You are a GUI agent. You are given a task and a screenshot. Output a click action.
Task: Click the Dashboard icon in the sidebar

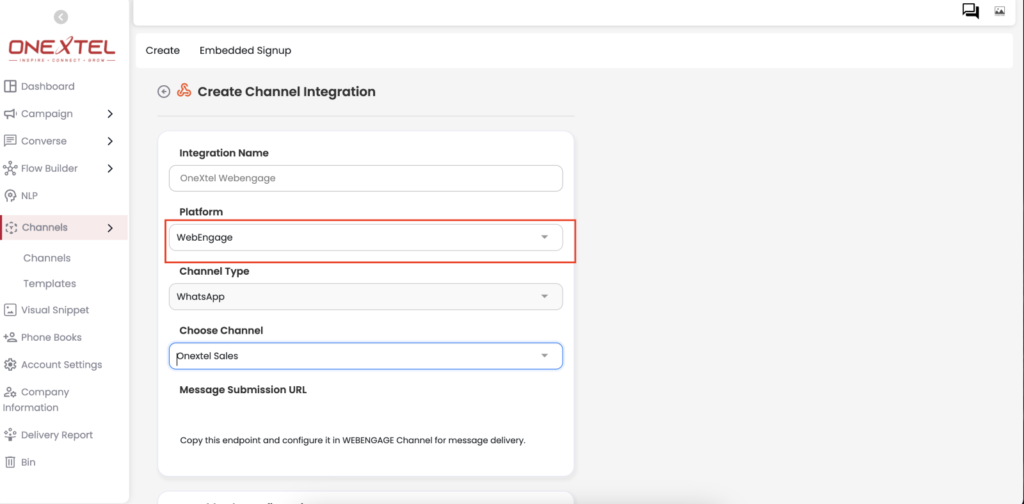pos(10,86)
